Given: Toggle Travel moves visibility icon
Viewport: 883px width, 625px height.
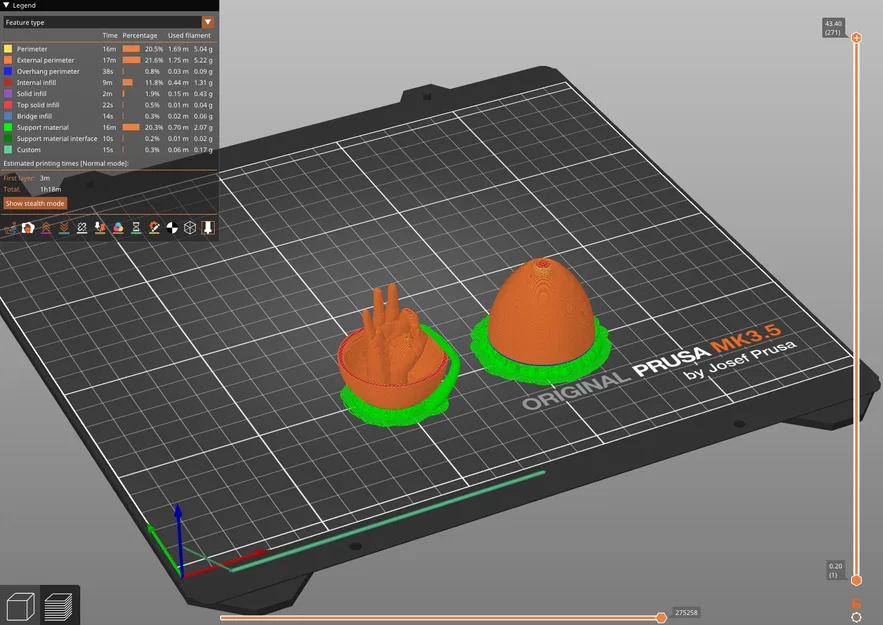Looking at the screenshot, I should (x=10, y=227).
